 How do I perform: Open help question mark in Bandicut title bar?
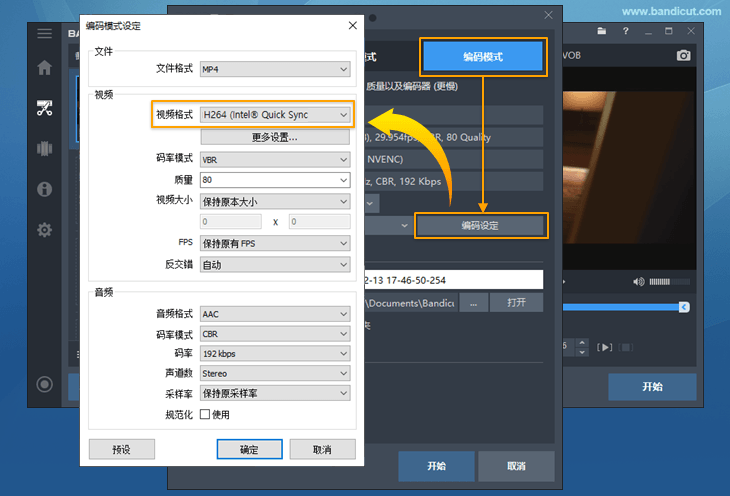coord(626,31)
